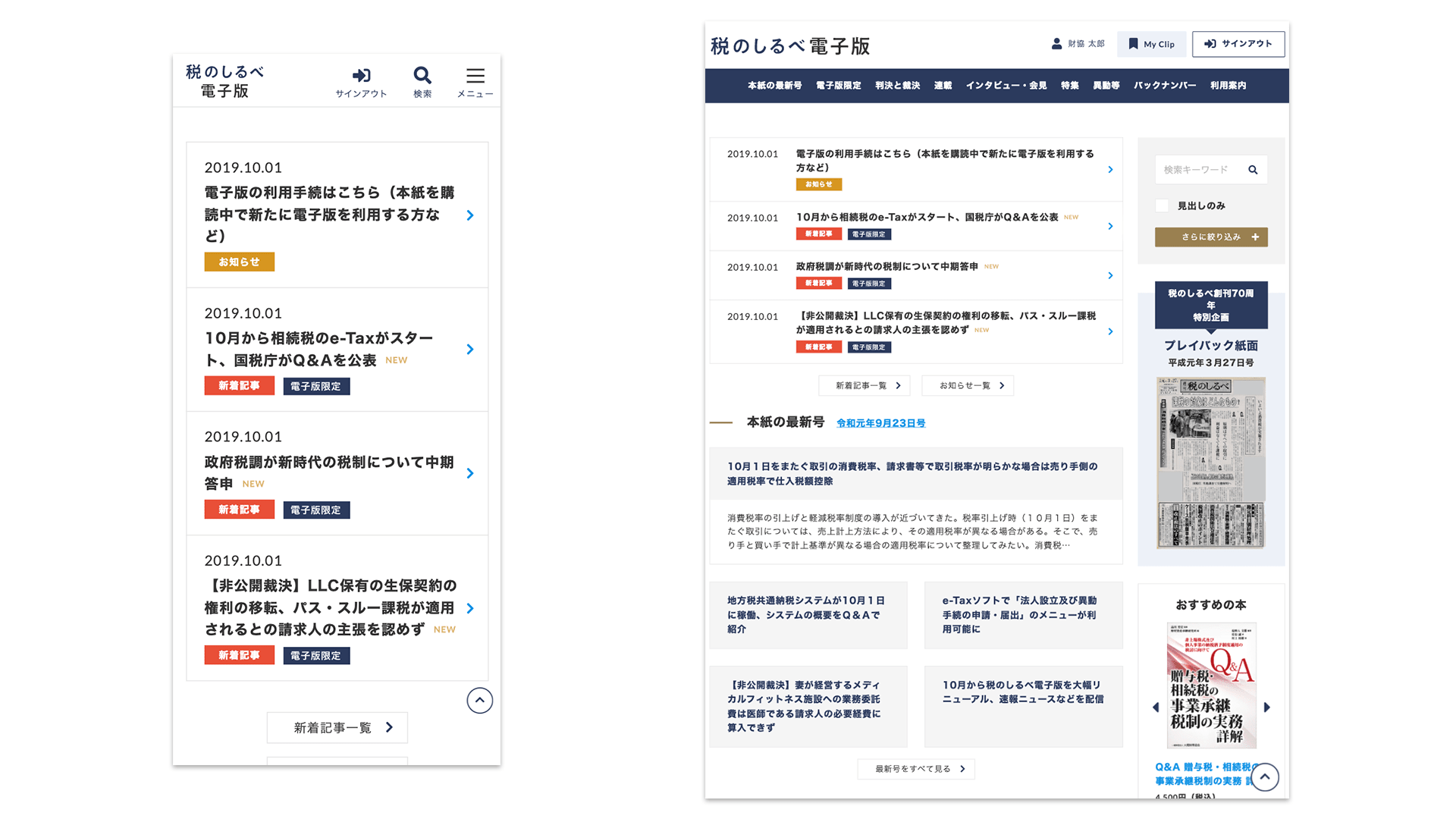
Task: Expand さらに絞り込み filter options
Action: (x=1211, y=237)
